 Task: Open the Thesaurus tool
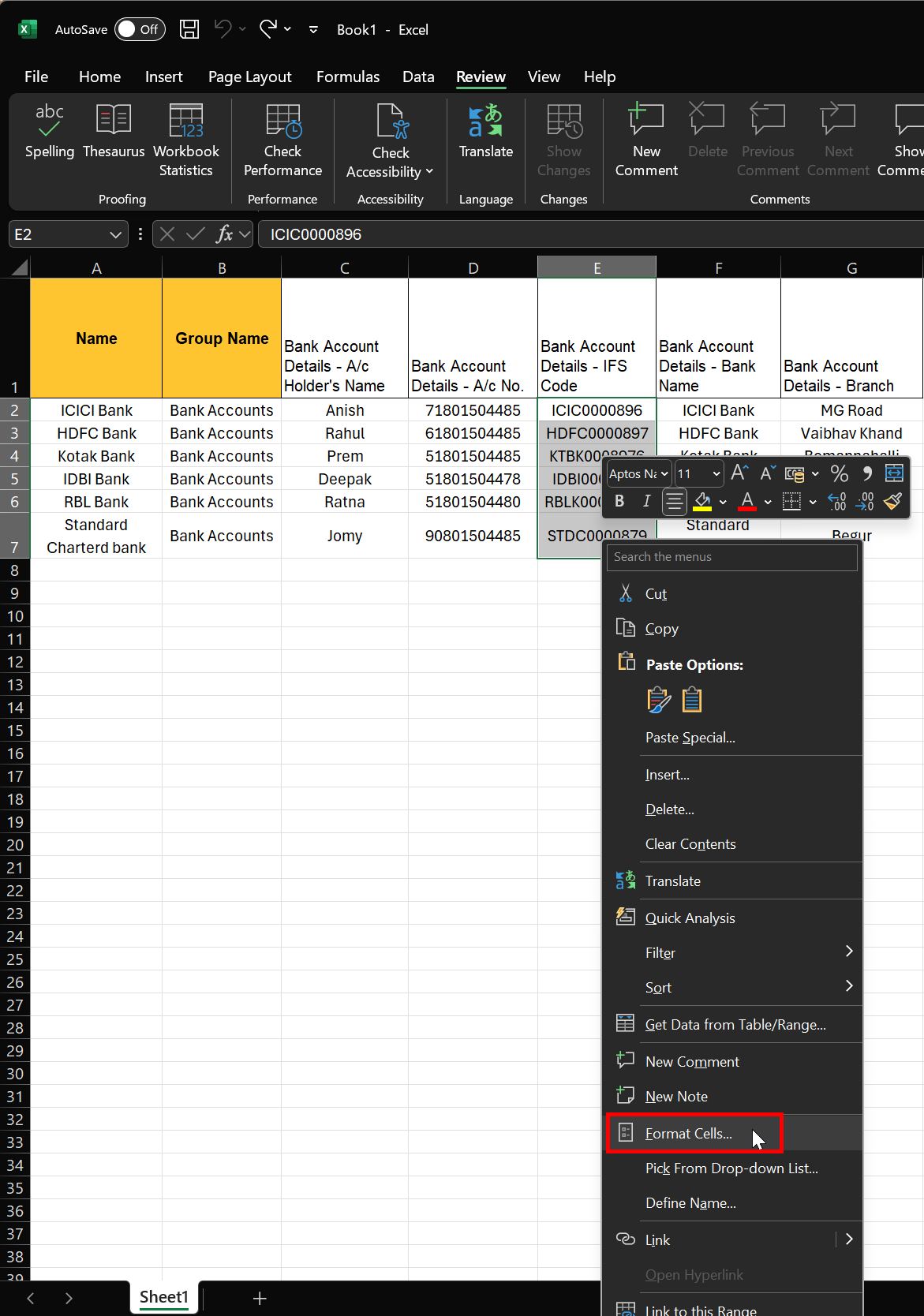(x=114, y=131)
